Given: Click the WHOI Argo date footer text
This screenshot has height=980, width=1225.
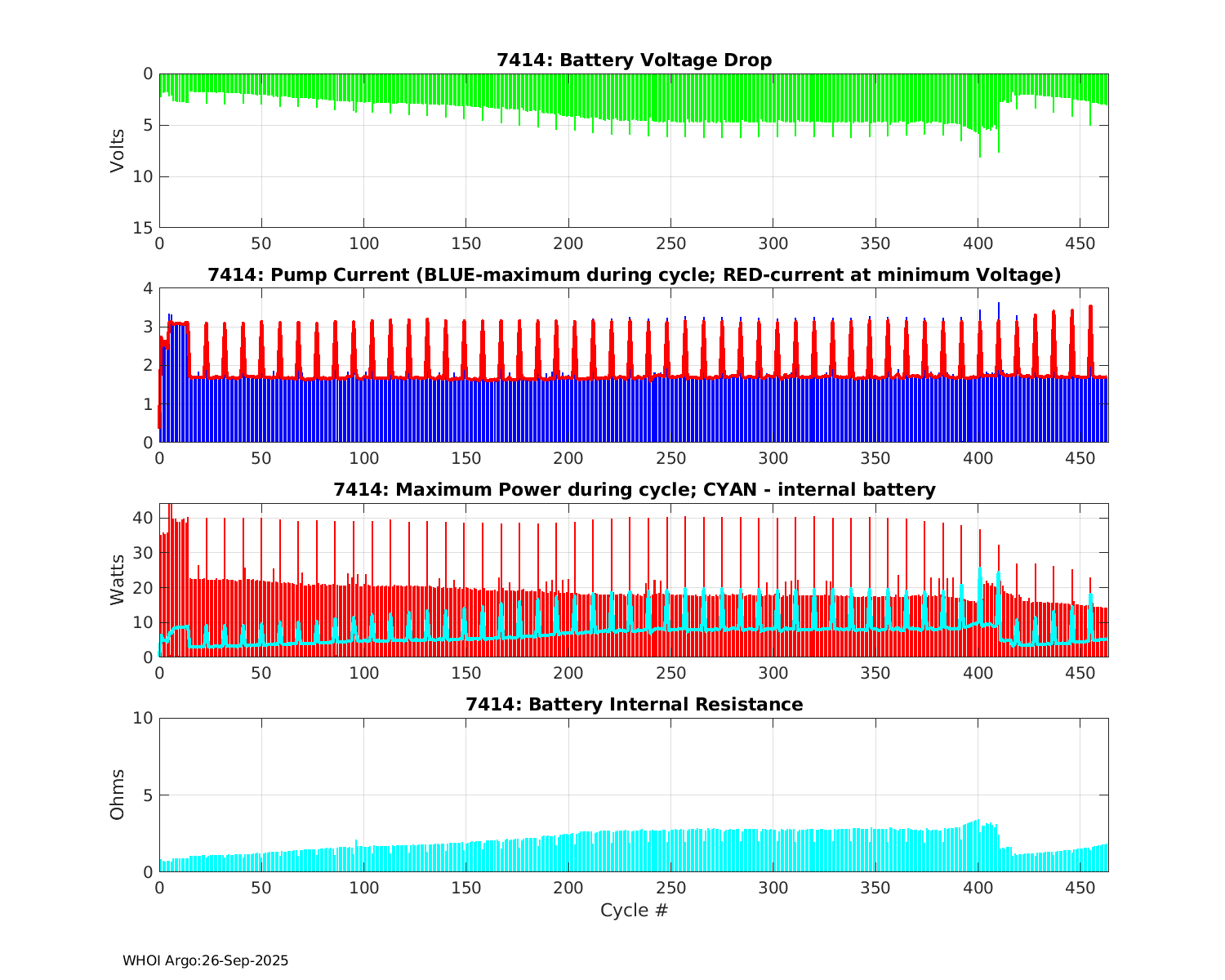Looking at the screenshot, I should click(x=205, y=961).
